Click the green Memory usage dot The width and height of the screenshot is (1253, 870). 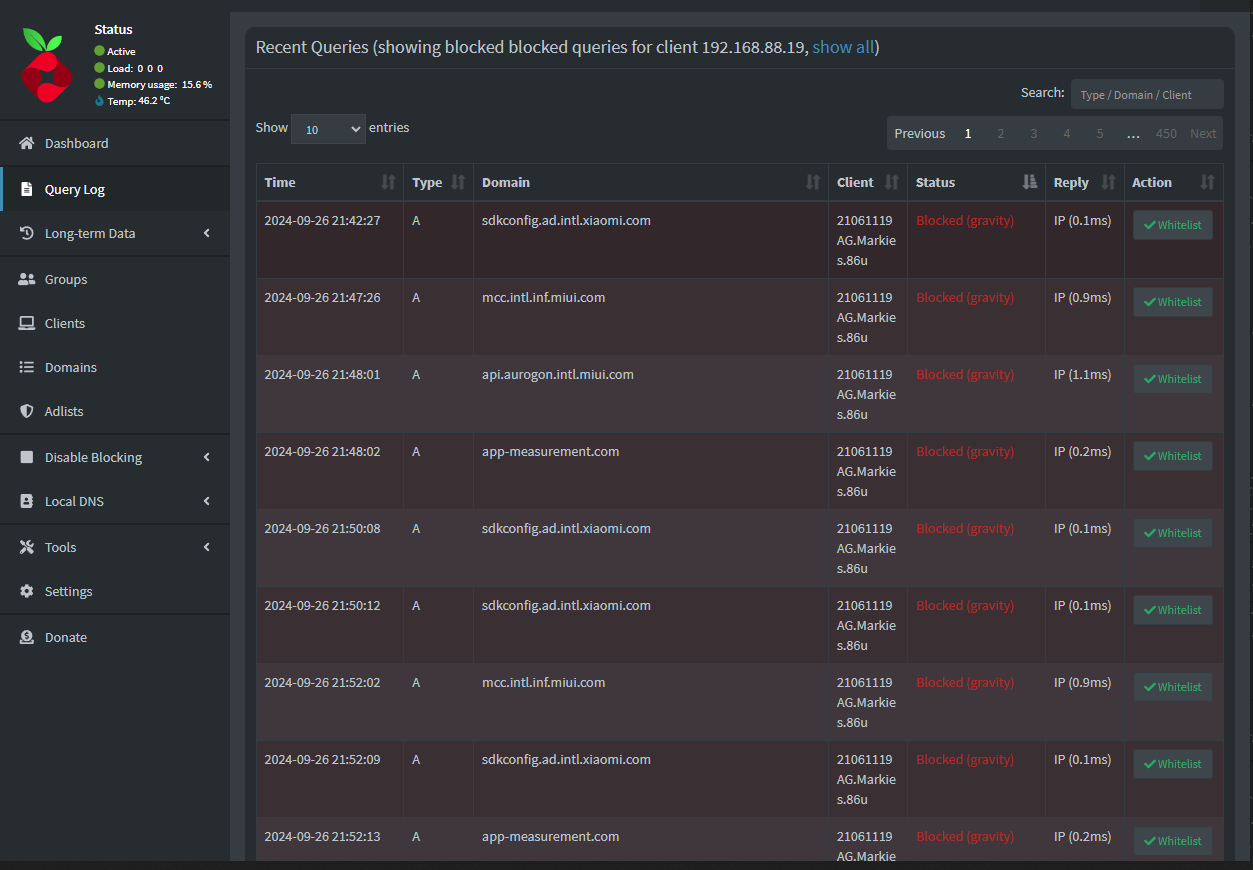pyautogui.click(x=99, y=84)
